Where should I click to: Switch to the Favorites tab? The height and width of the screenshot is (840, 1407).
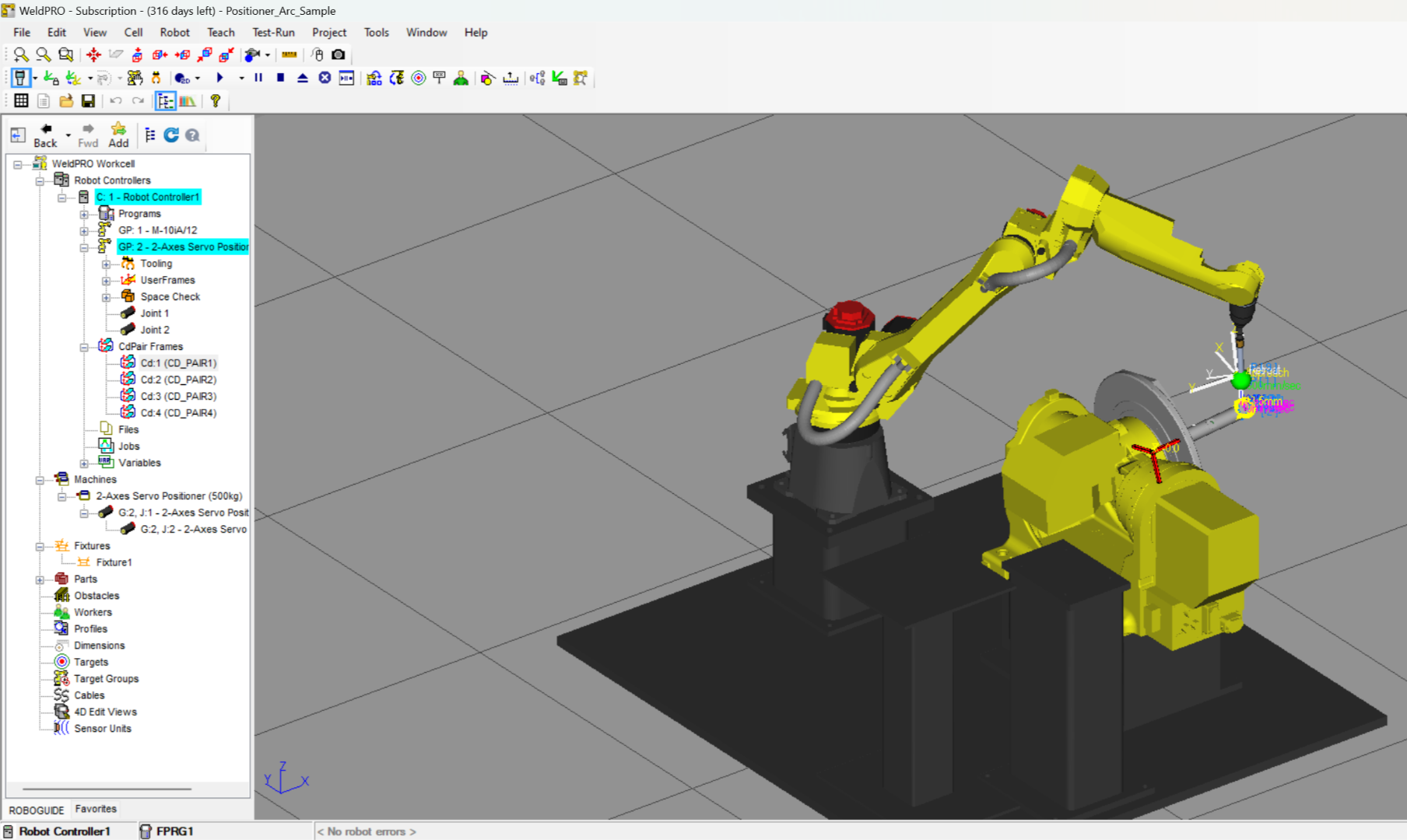click(96, 809)
